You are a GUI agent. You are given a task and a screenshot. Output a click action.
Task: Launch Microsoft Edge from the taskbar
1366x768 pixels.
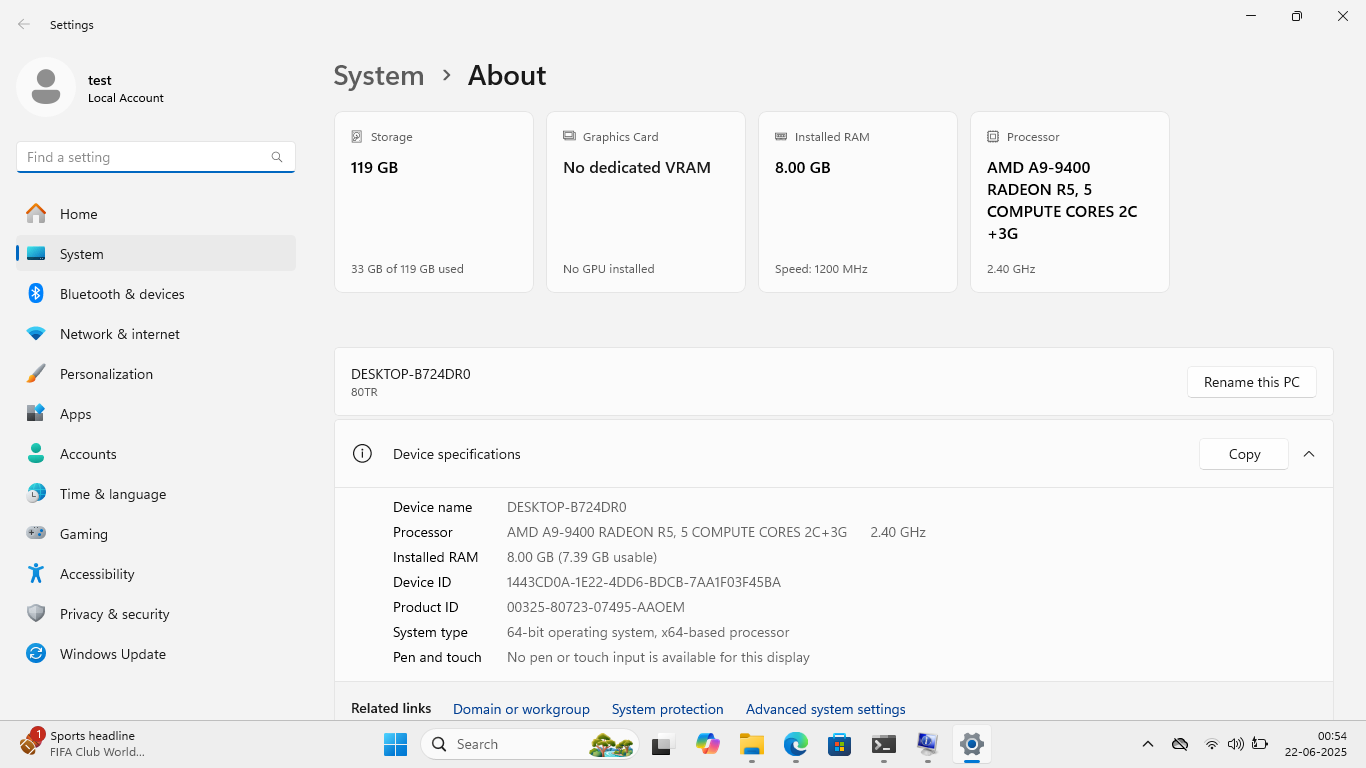tap(795, 744)
